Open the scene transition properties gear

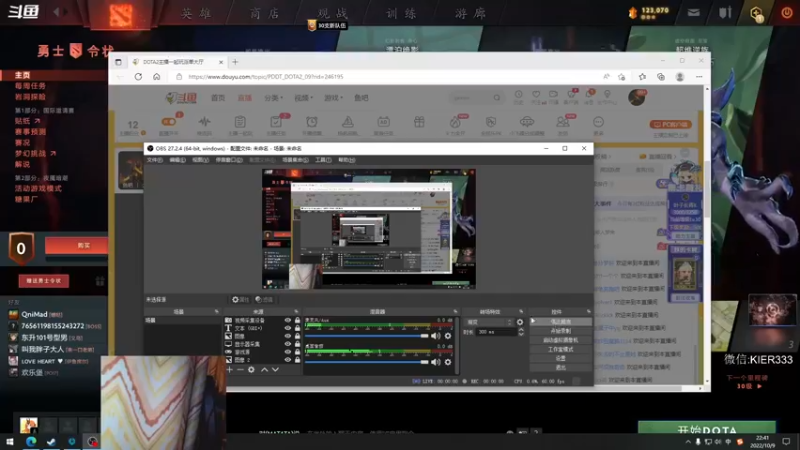coord(520,322)
